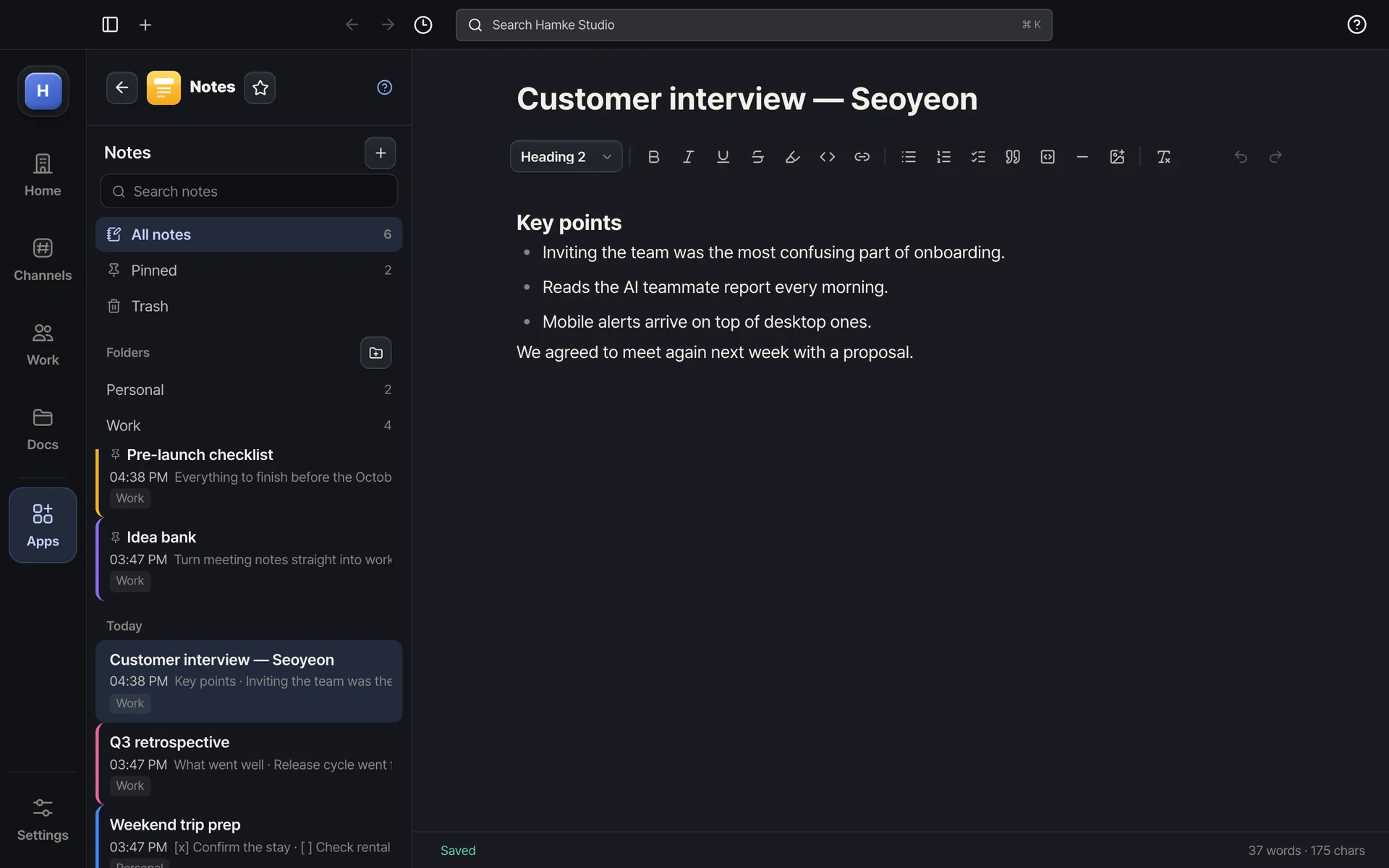Toggle italic formatting

(x=688, y=157)
